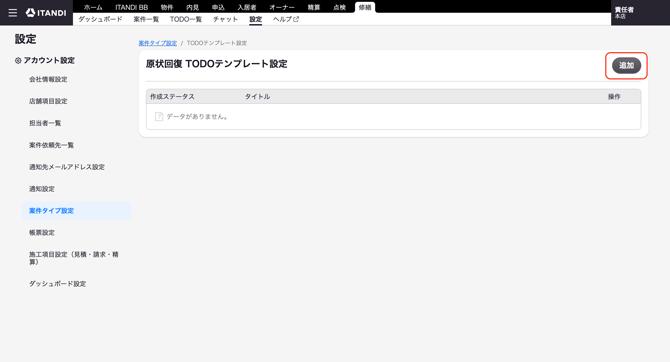Open 担当者一覧 in sidebar
The height and width of the screenshot is (362, 670).
pos(45,123)
